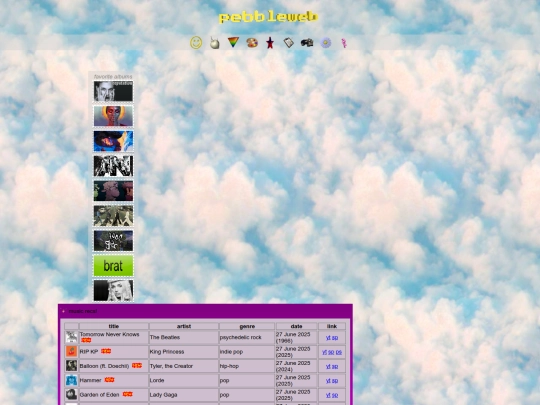Click the artist column header
This screenshot has width=540, height=405.
pyautogui.click(x=184, y=326)
